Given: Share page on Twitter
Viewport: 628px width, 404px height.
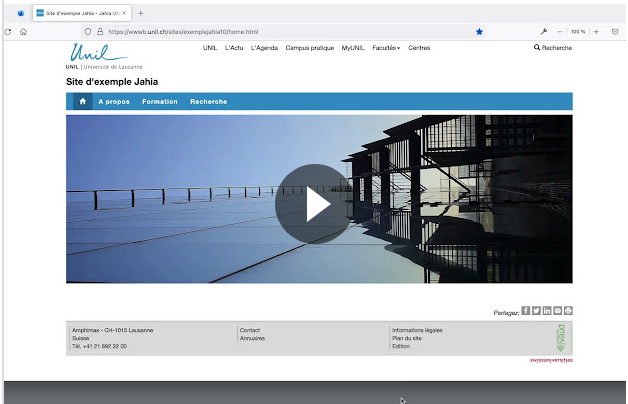Looking at the screenshot, I should pyautogui.click(x=536, y=311).
